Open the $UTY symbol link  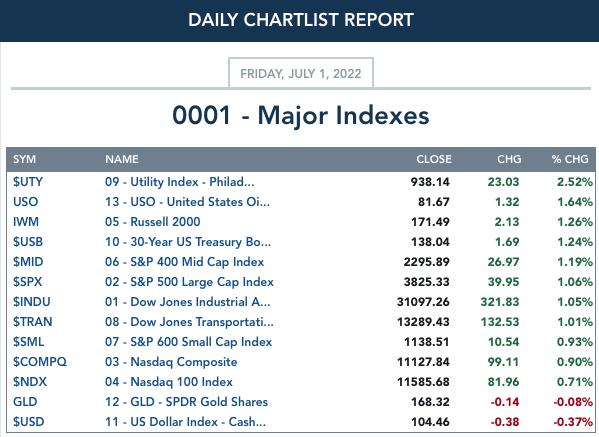point(28,182)
